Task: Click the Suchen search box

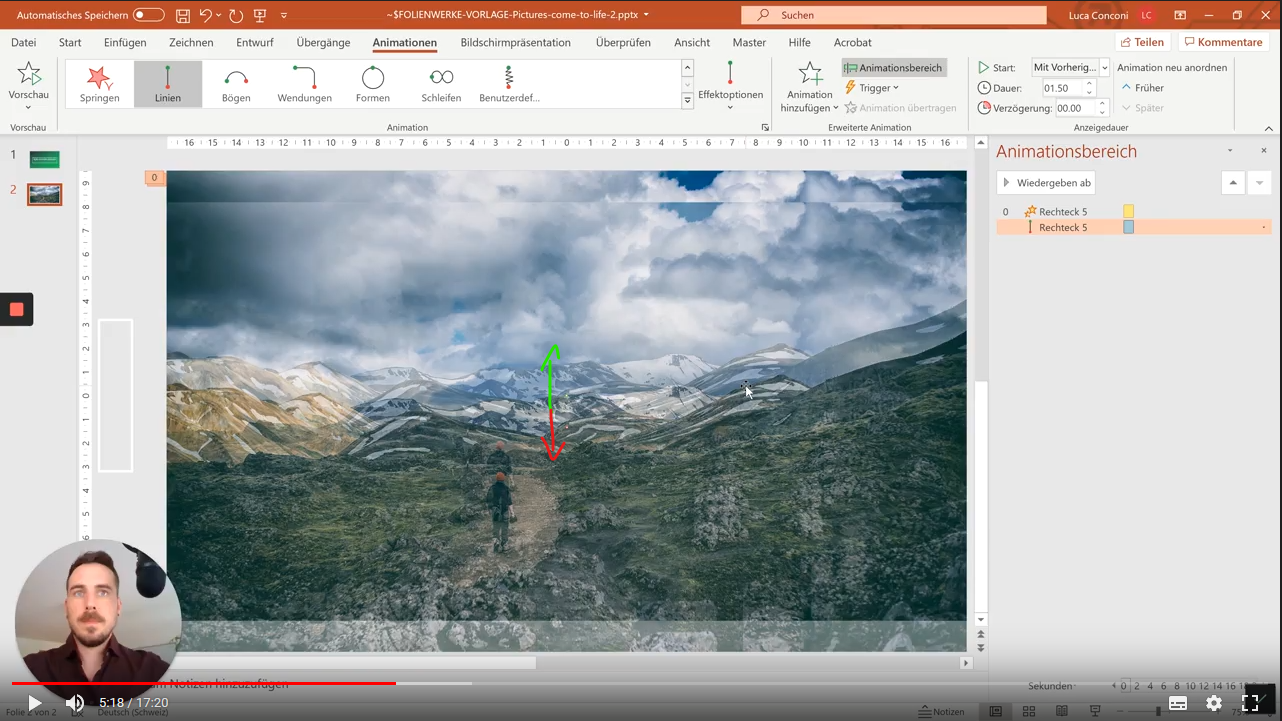Action: tap(893, 16)
